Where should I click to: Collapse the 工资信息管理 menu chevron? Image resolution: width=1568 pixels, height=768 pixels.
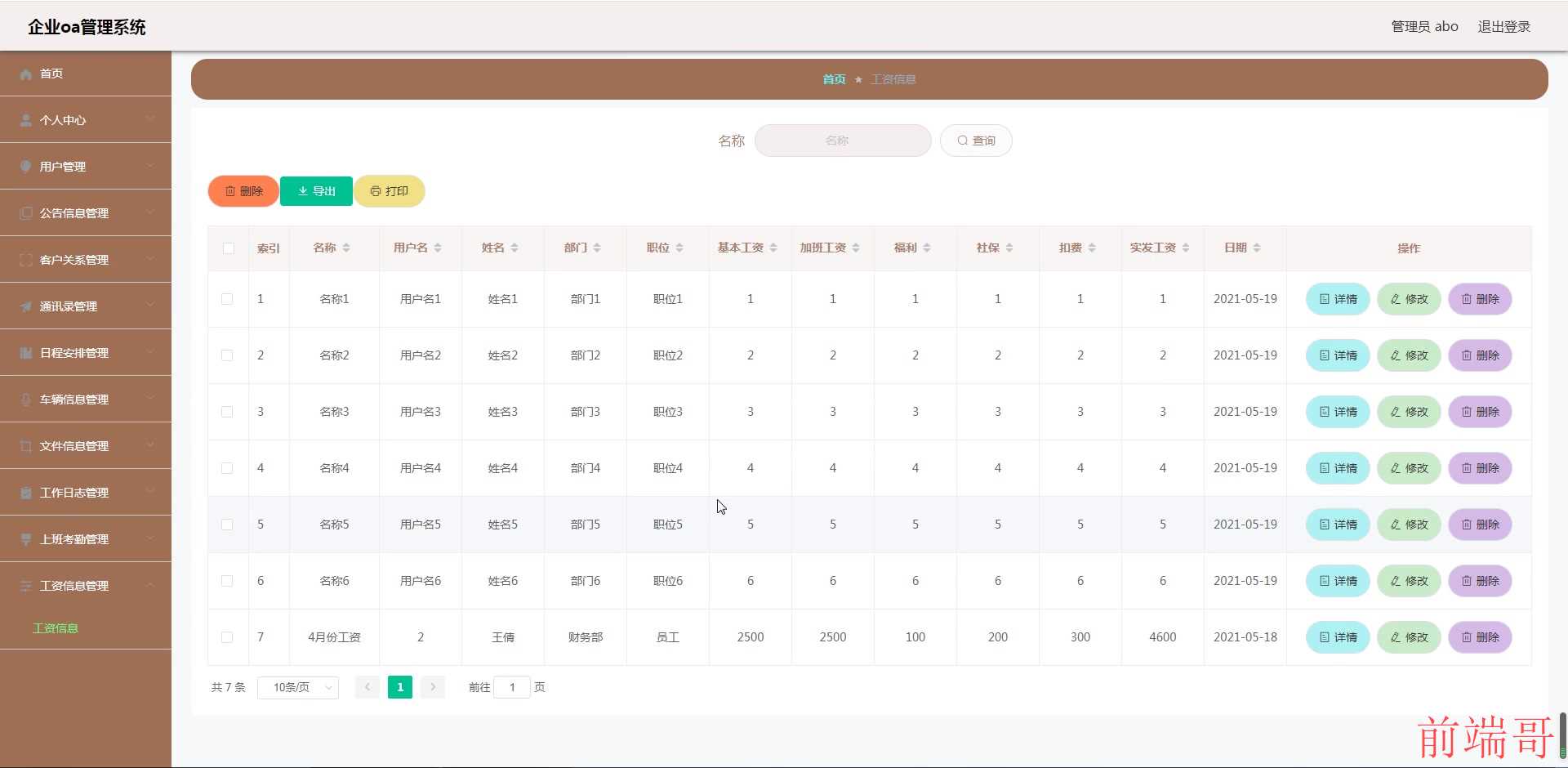pyautogui.click(x=150, y=585)
